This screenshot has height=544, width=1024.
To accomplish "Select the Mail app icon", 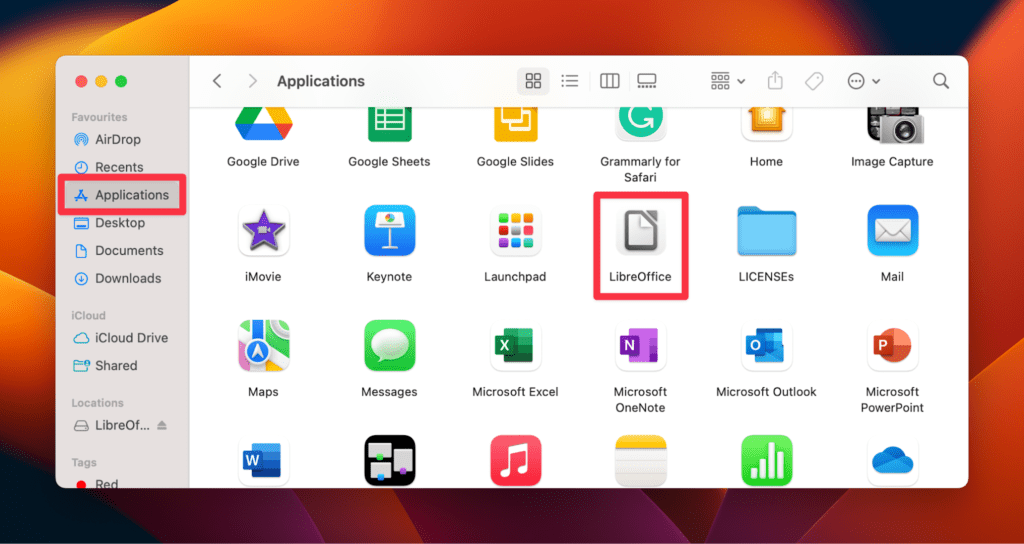I will [892, 231].
